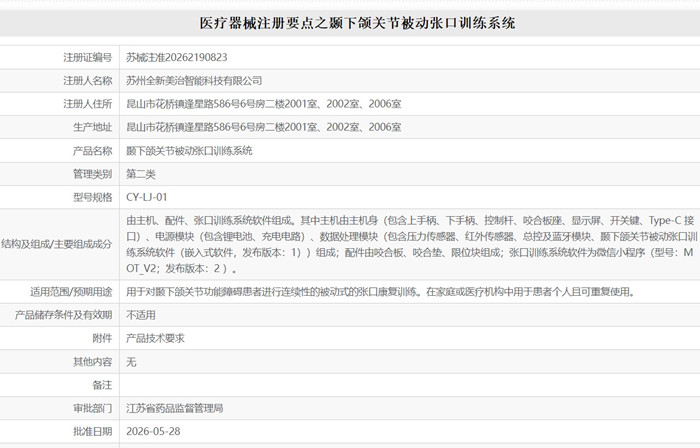Select the value 无 in 其他内容 row

(x=131, y=361)
